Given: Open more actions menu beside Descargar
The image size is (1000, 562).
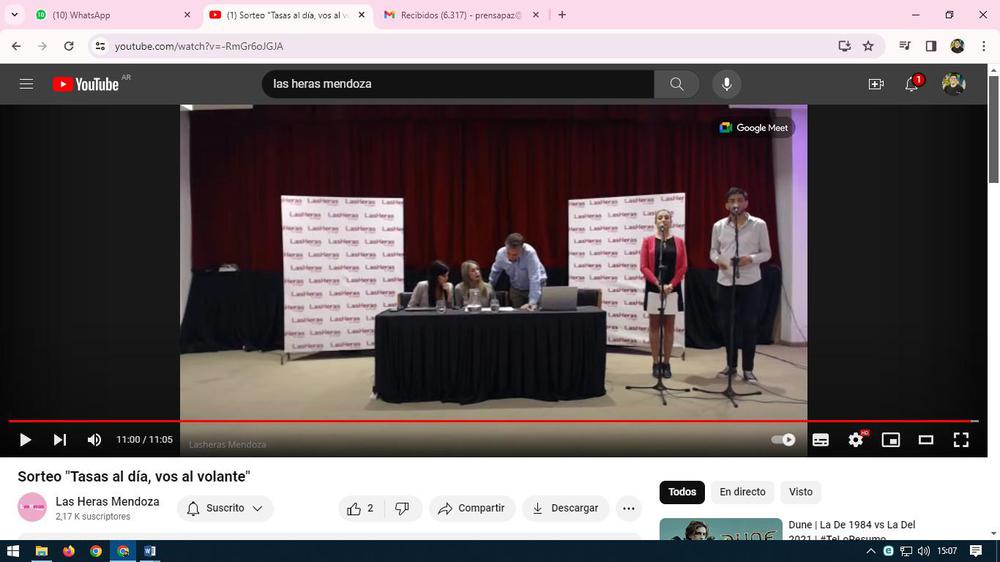Looking at the screenshot, I should click(628, 508).
